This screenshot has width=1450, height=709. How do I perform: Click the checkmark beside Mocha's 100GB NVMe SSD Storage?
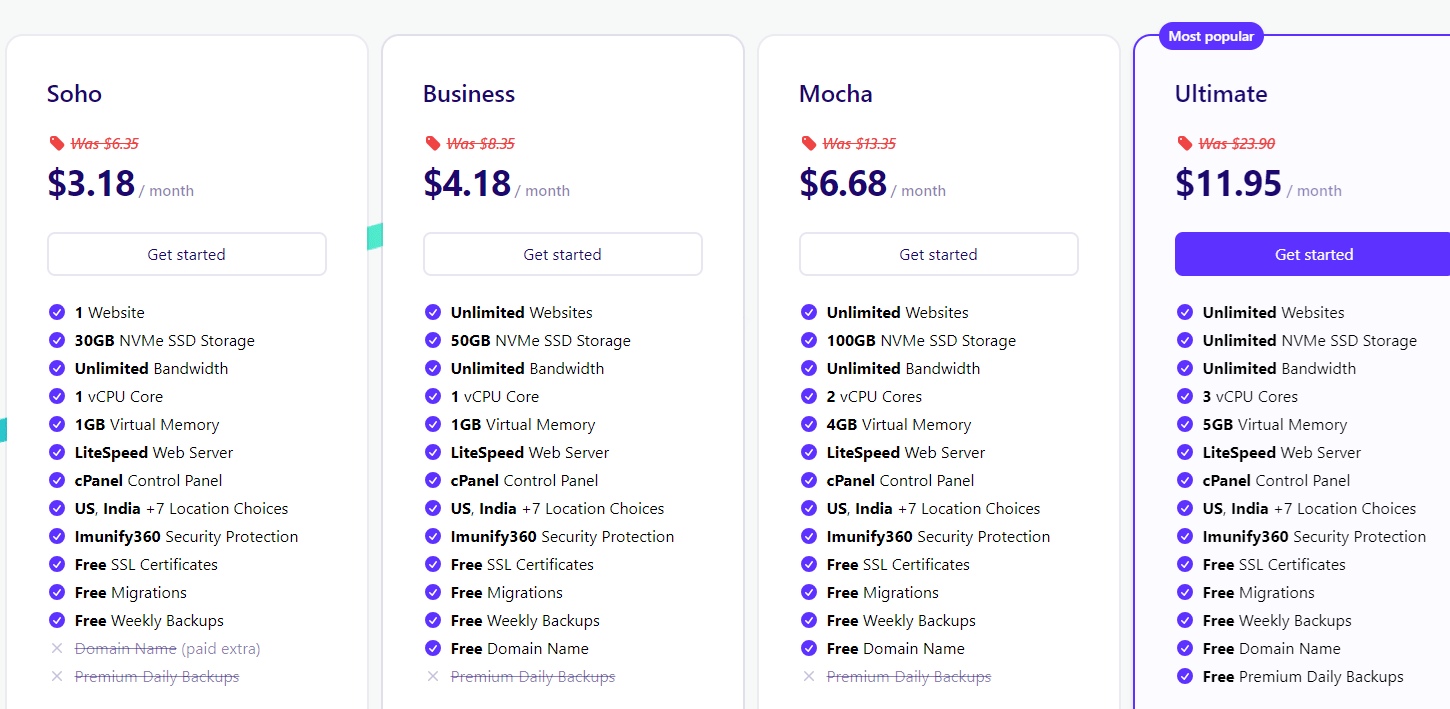[x=809, y=340]
